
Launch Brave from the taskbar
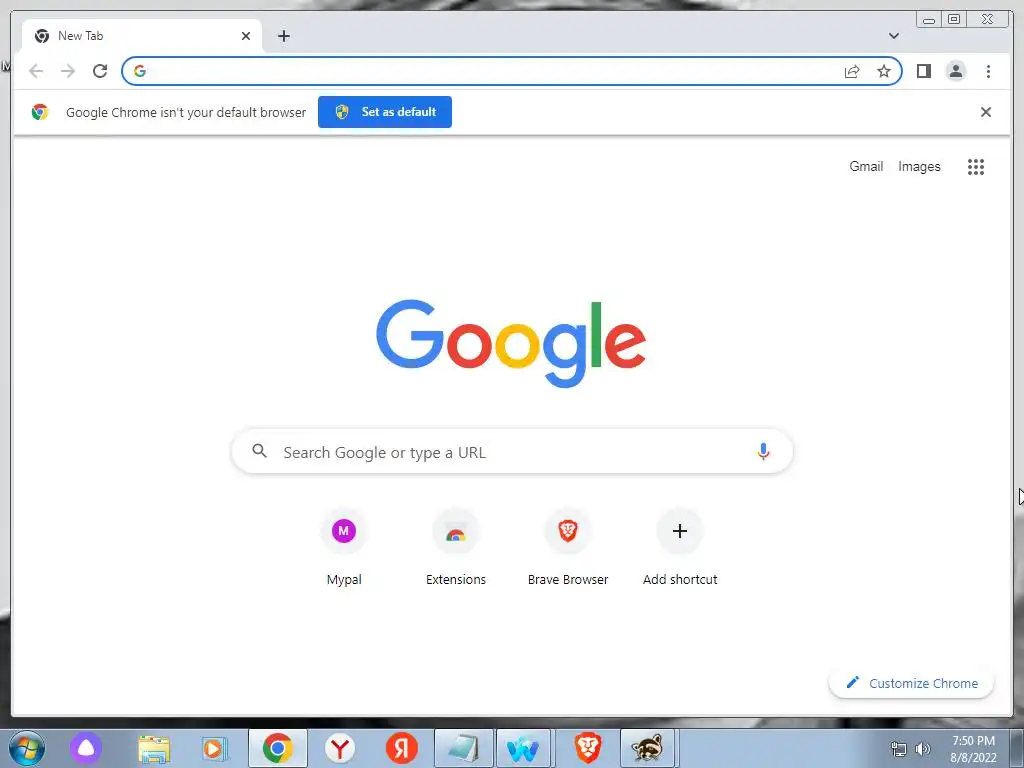(587, 748)
